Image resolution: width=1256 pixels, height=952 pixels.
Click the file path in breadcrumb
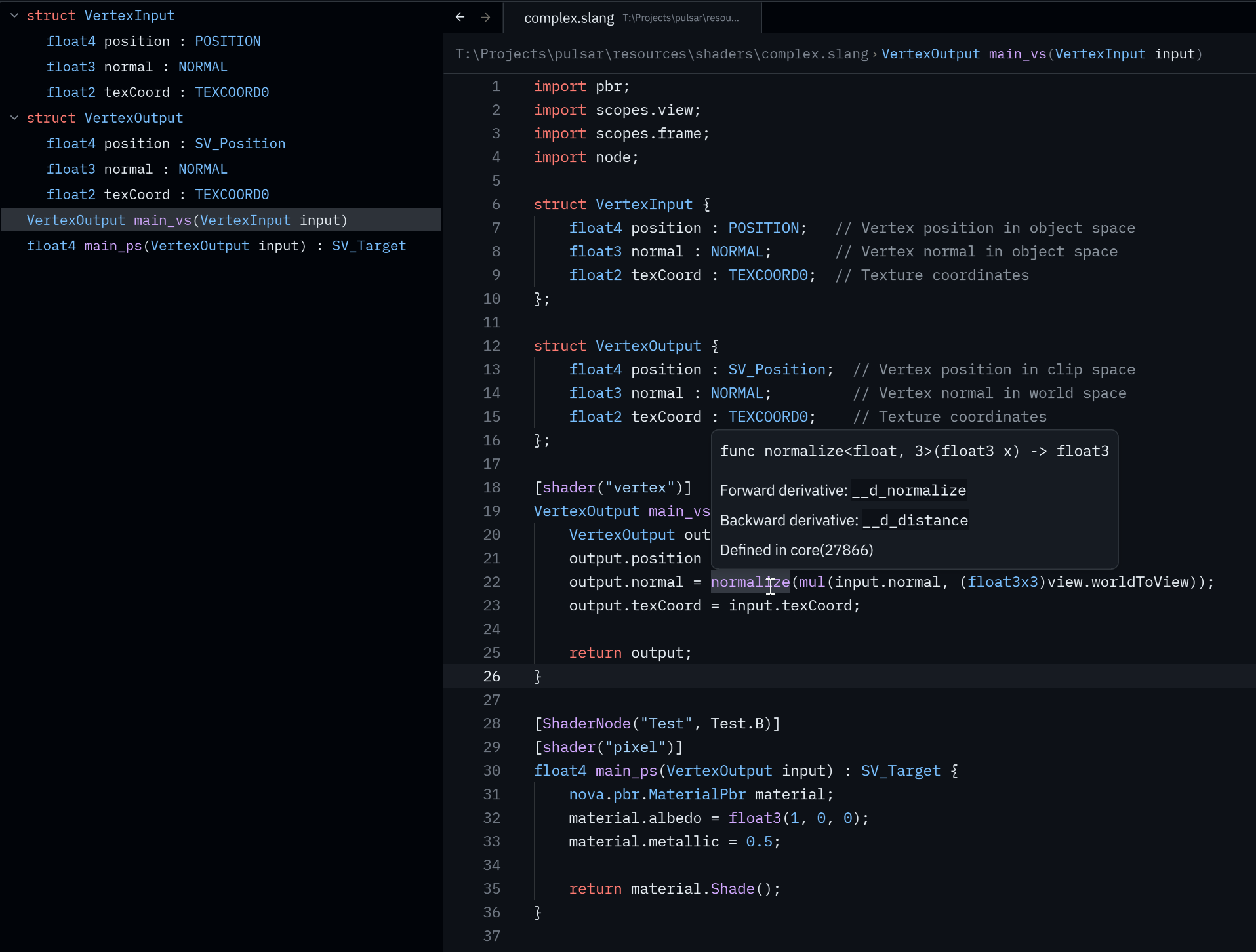662,54
